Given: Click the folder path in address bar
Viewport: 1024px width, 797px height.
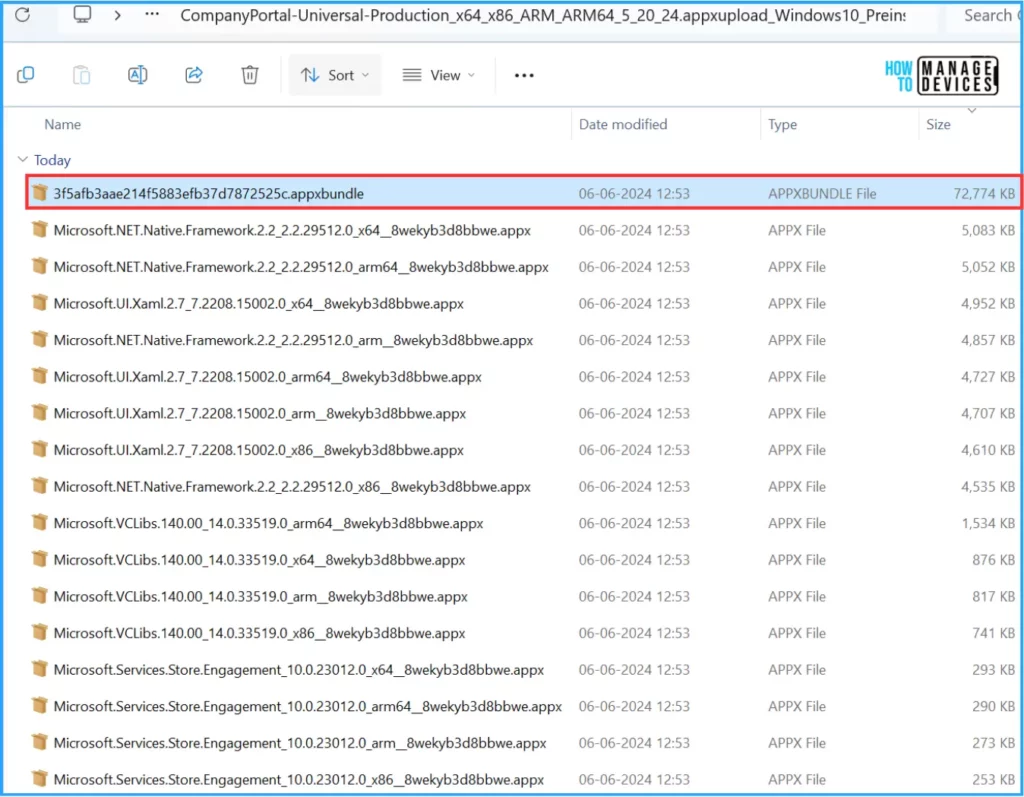Looking at the screenshot, I should 542,16.
